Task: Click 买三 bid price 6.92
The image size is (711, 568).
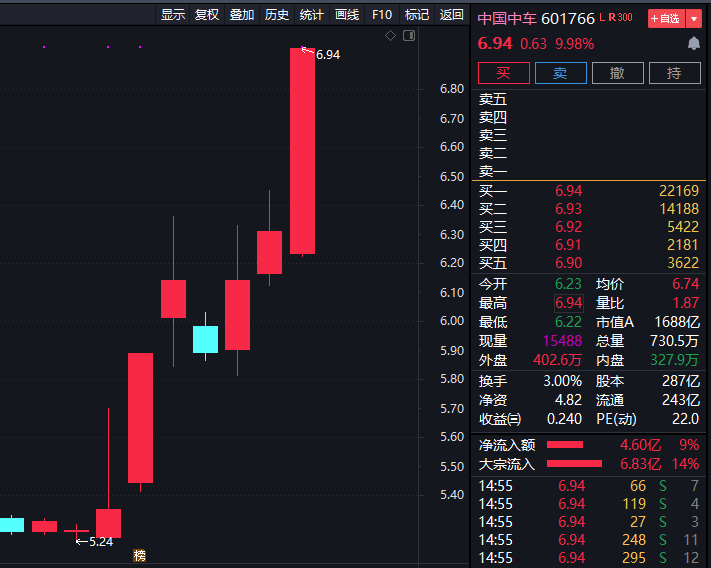Action: pos(569,227)
